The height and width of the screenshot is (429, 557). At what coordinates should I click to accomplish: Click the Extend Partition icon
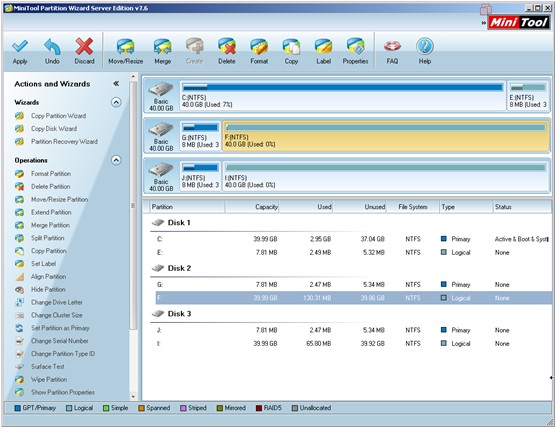point(20,212)
